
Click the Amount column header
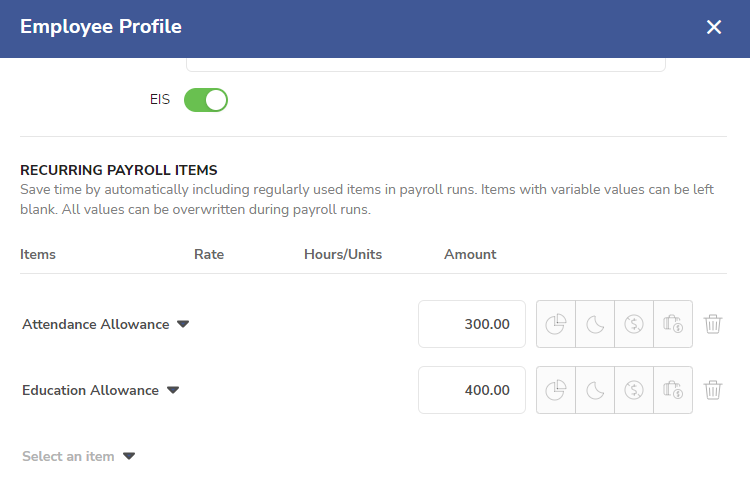470,254
